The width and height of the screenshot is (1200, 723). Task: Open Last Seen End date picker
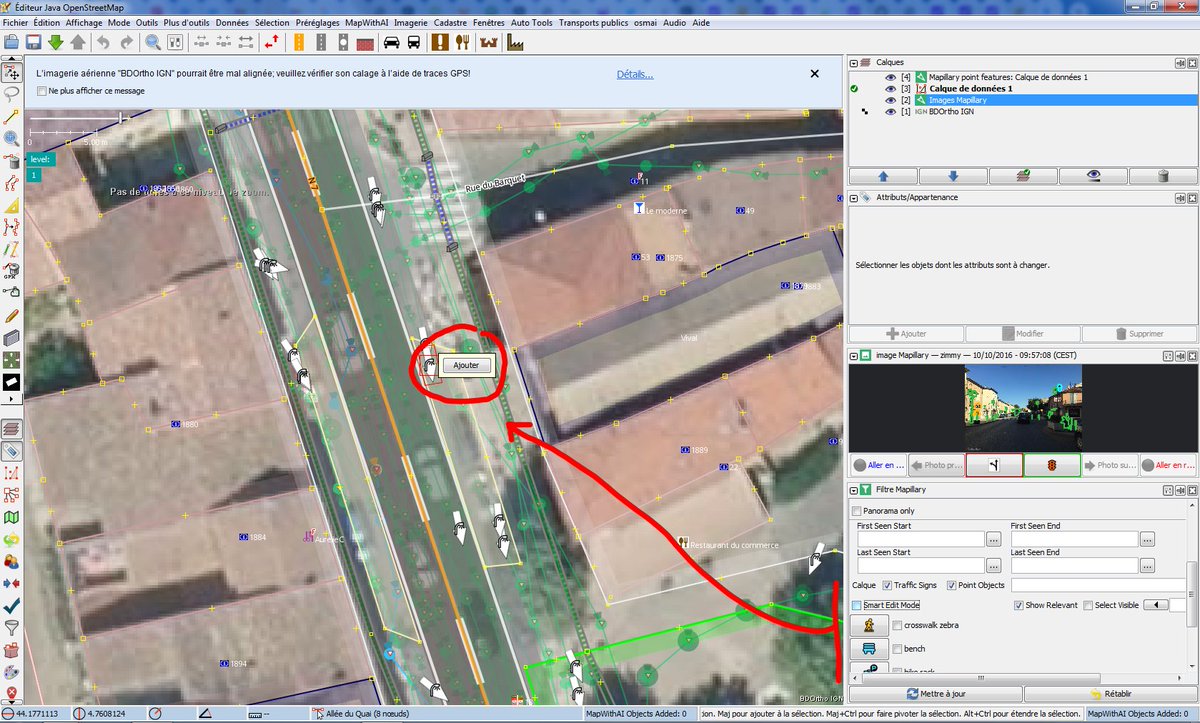click(x=1147, y=565)
